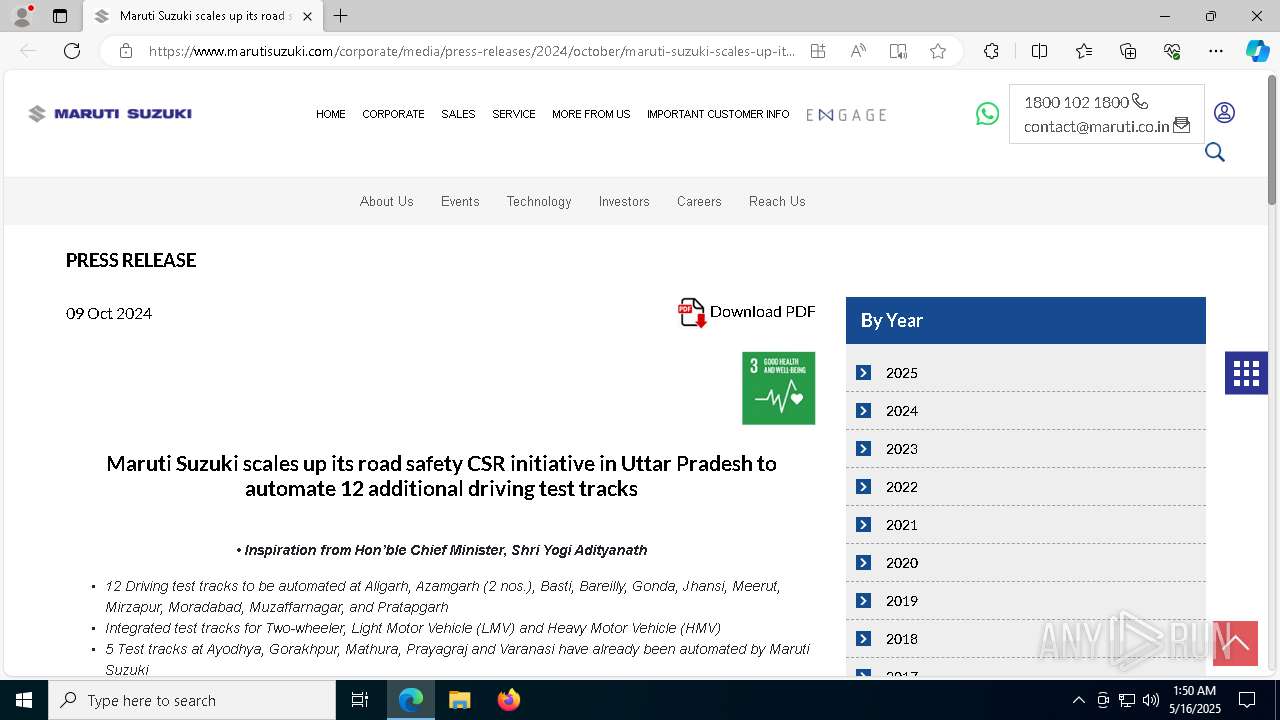Open File Explorer from taskbar
This screenshot has width=1280, height=720.
coord(459,700)
